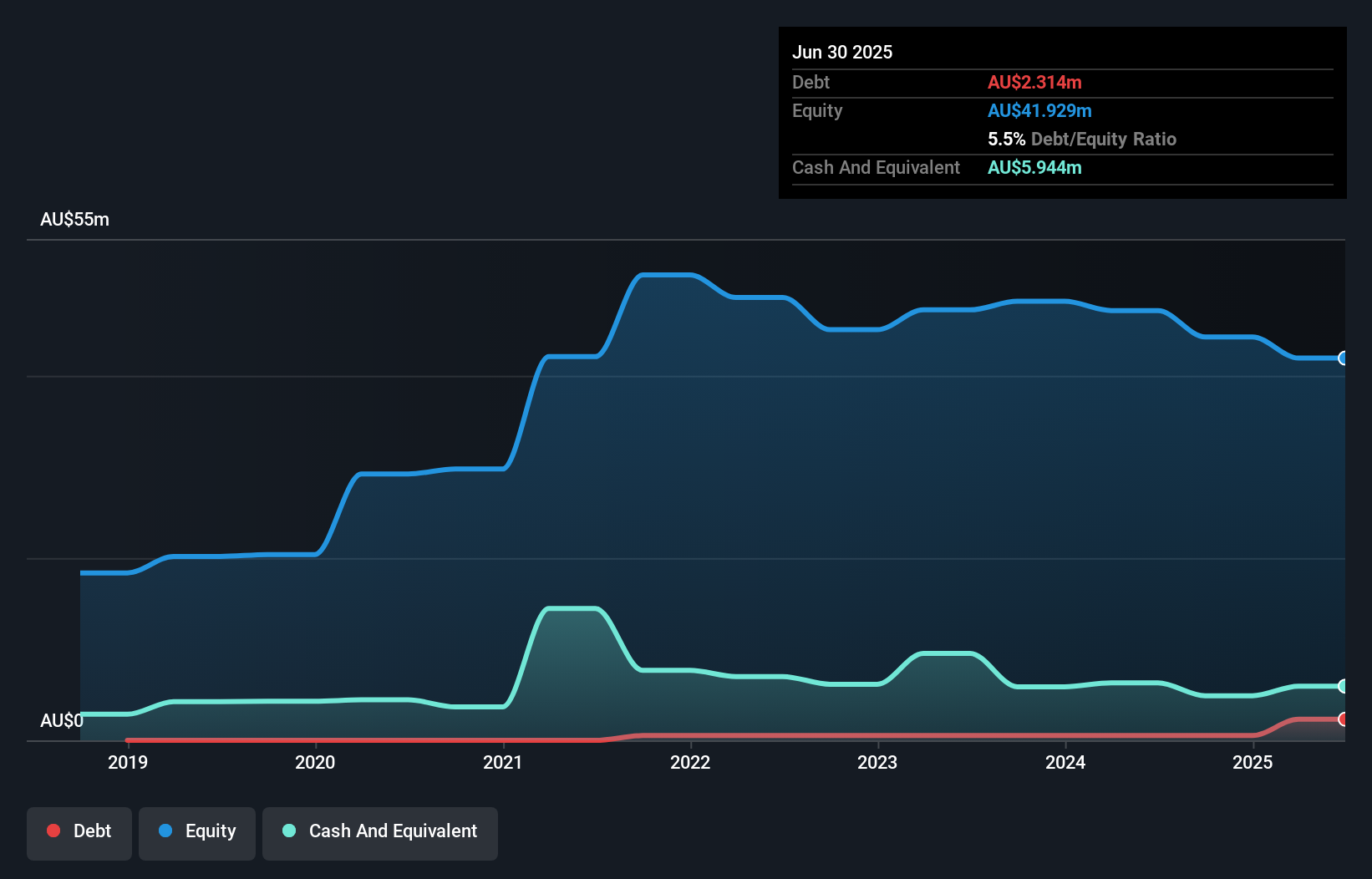Select the 2022 year label on the axis

(x=690, y=762)
